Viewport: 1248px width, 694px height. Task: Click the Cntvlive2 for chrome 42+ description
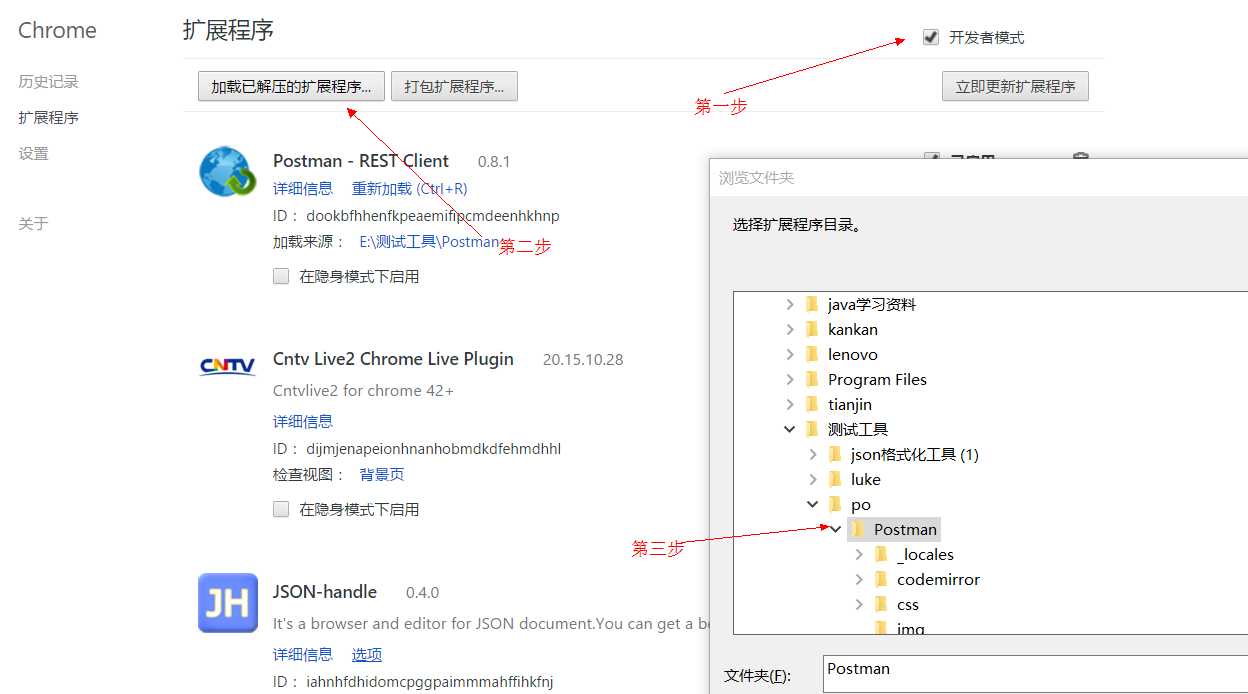click(x=363, y=391)
